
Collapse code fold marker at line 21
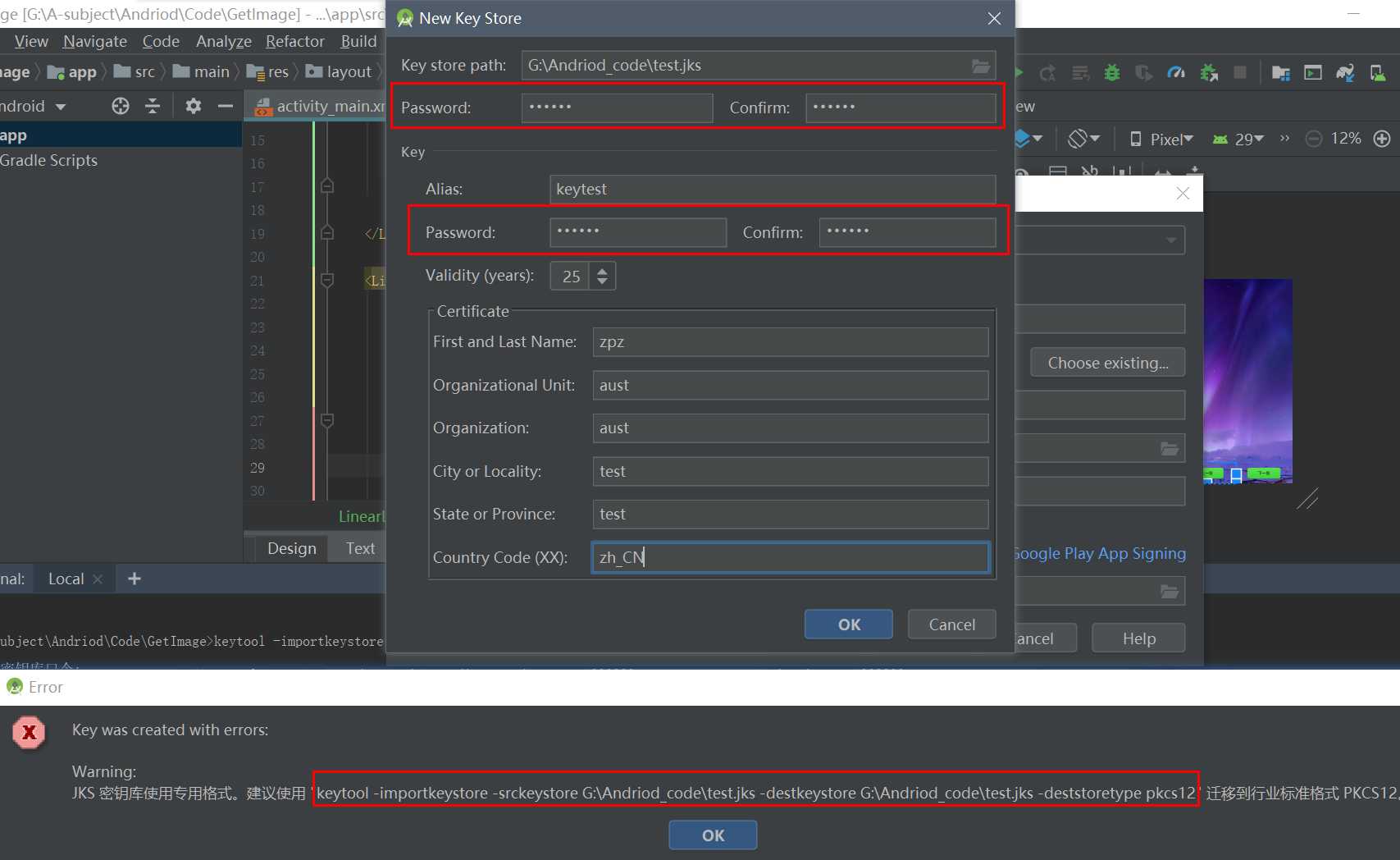click(327, 280)
